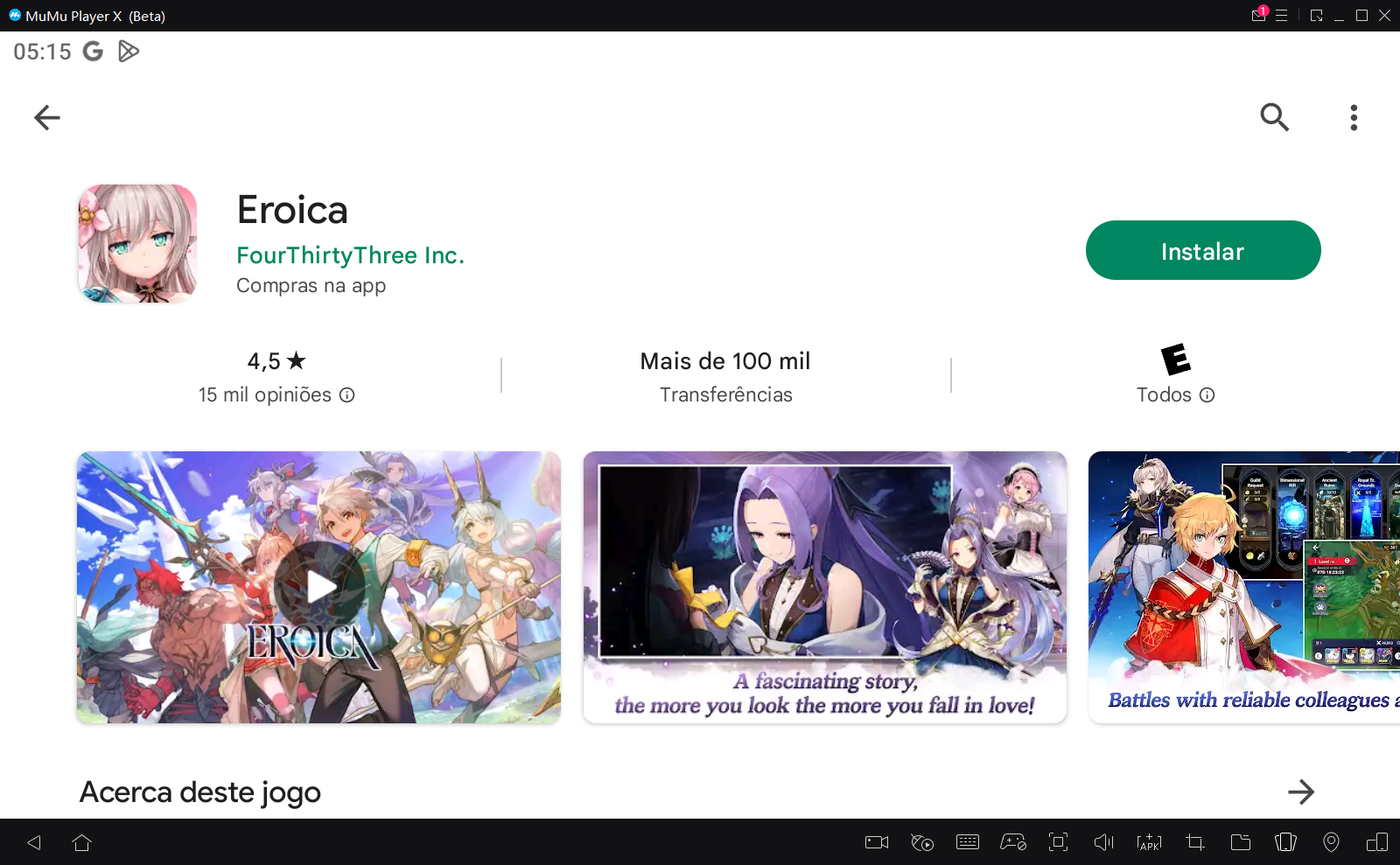The height and width of the screenshot is (865, 1400).
Task: Open FourThirtyThree Inc. developer page
Action: click(x=350, y=255)
